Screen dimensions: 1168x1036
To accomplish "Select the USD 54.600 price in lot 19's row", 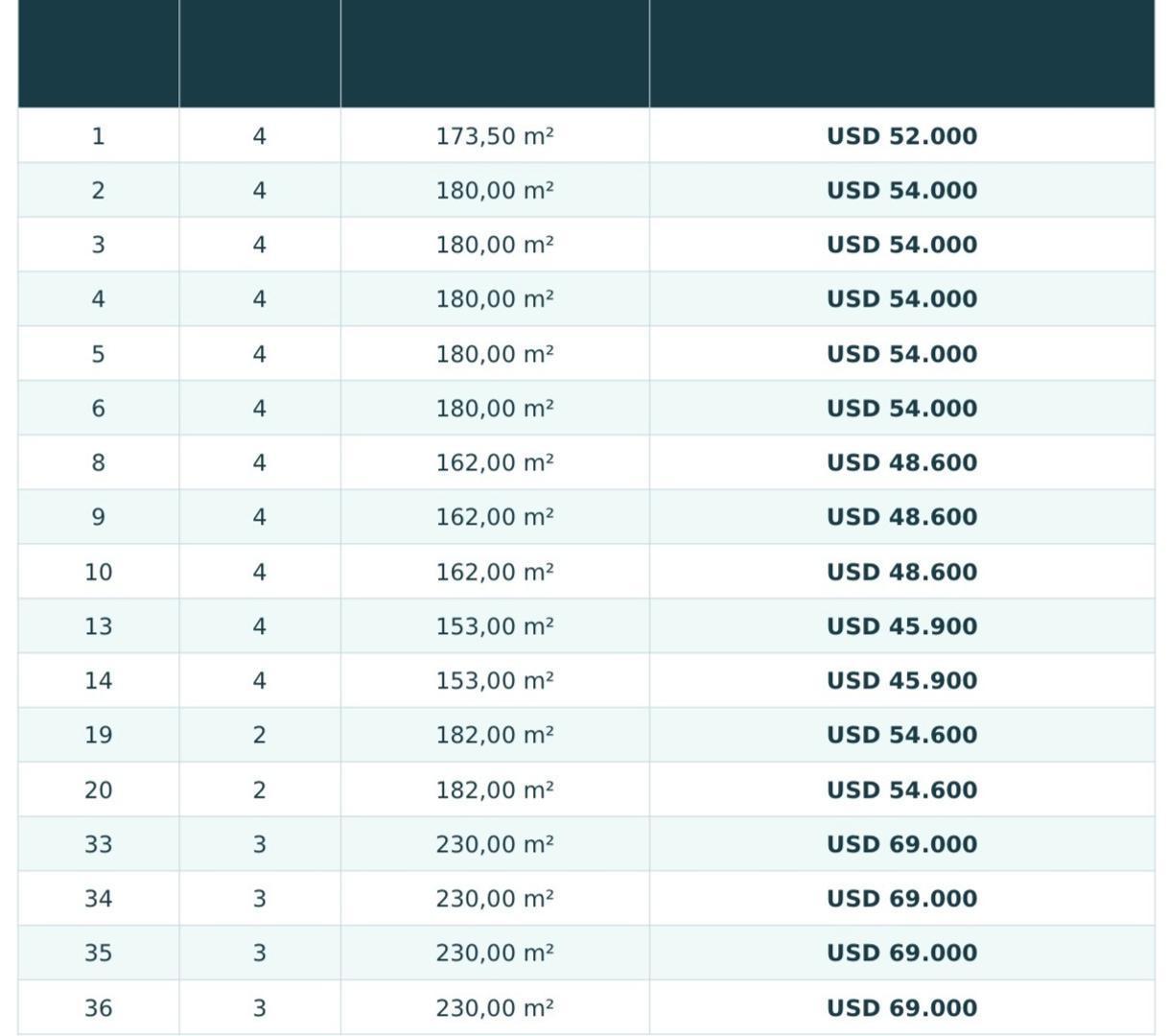I will pos(901,736).
